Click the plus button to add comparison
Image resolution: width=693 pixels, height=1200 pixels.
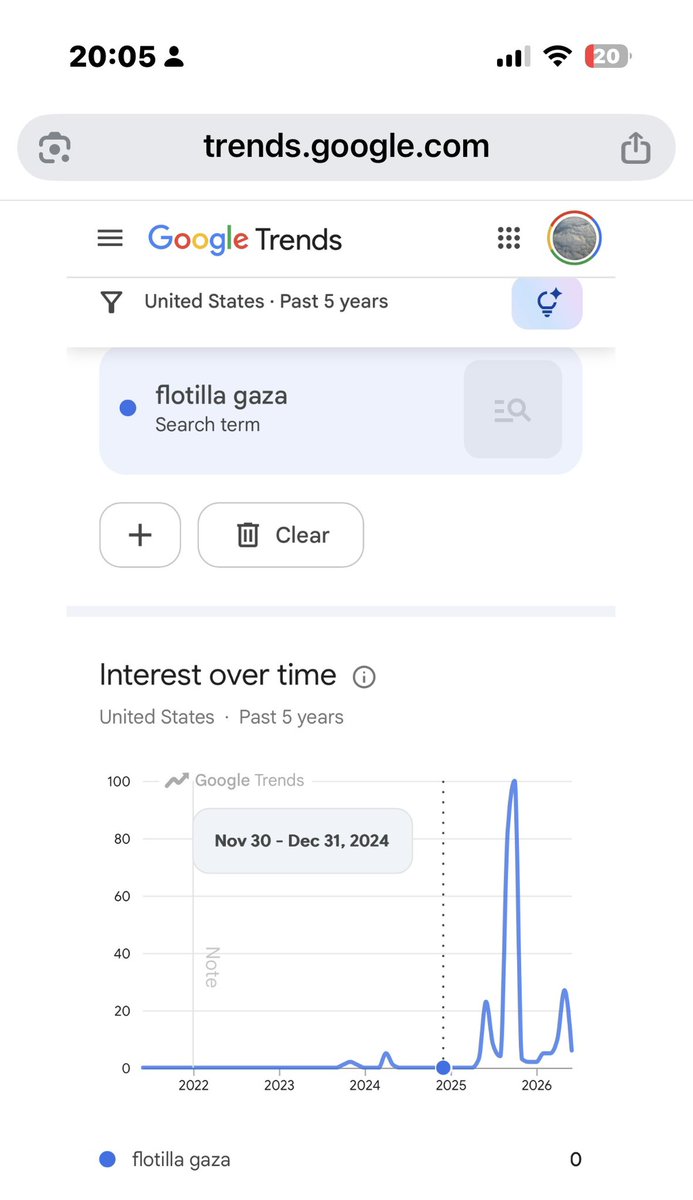pyautogui.click(x=140, y=535)
